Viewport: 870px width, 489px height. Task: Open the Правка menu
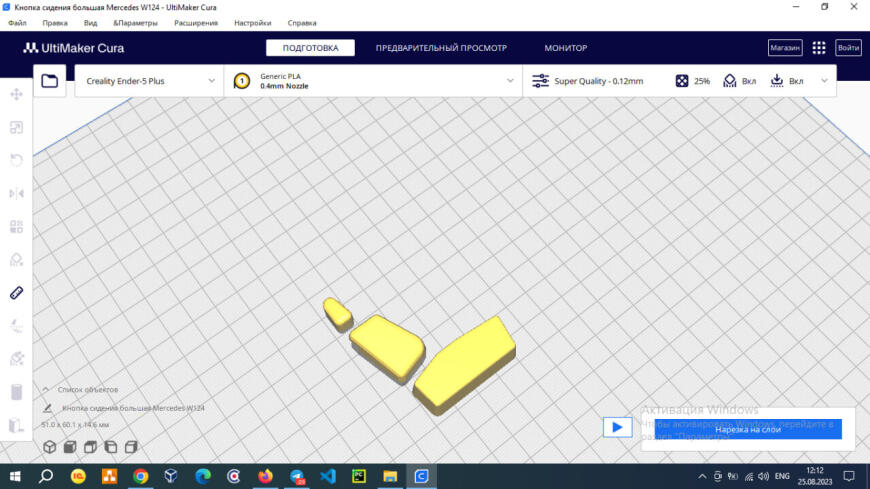pos(55,23)
